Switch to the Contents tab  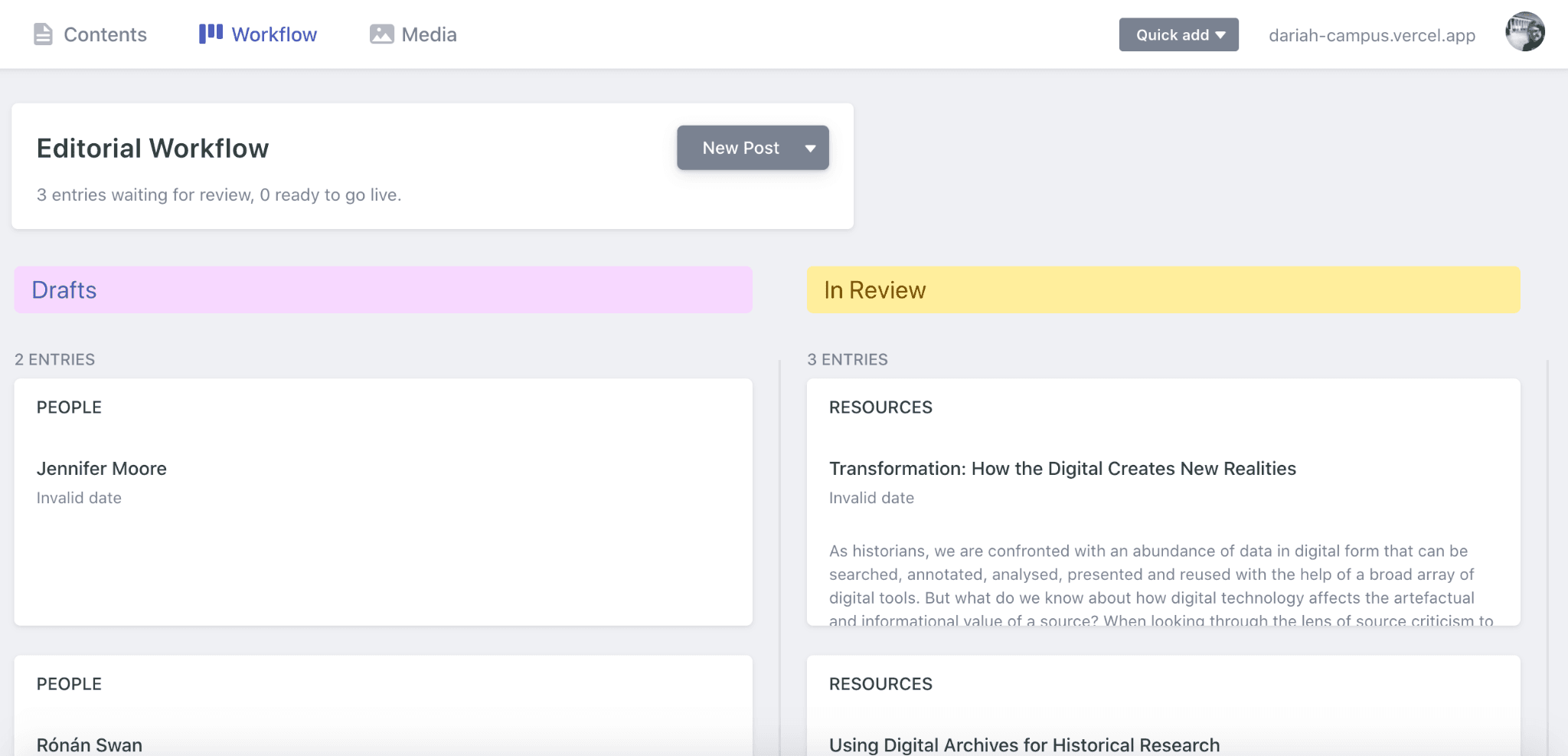click(105, 34)
